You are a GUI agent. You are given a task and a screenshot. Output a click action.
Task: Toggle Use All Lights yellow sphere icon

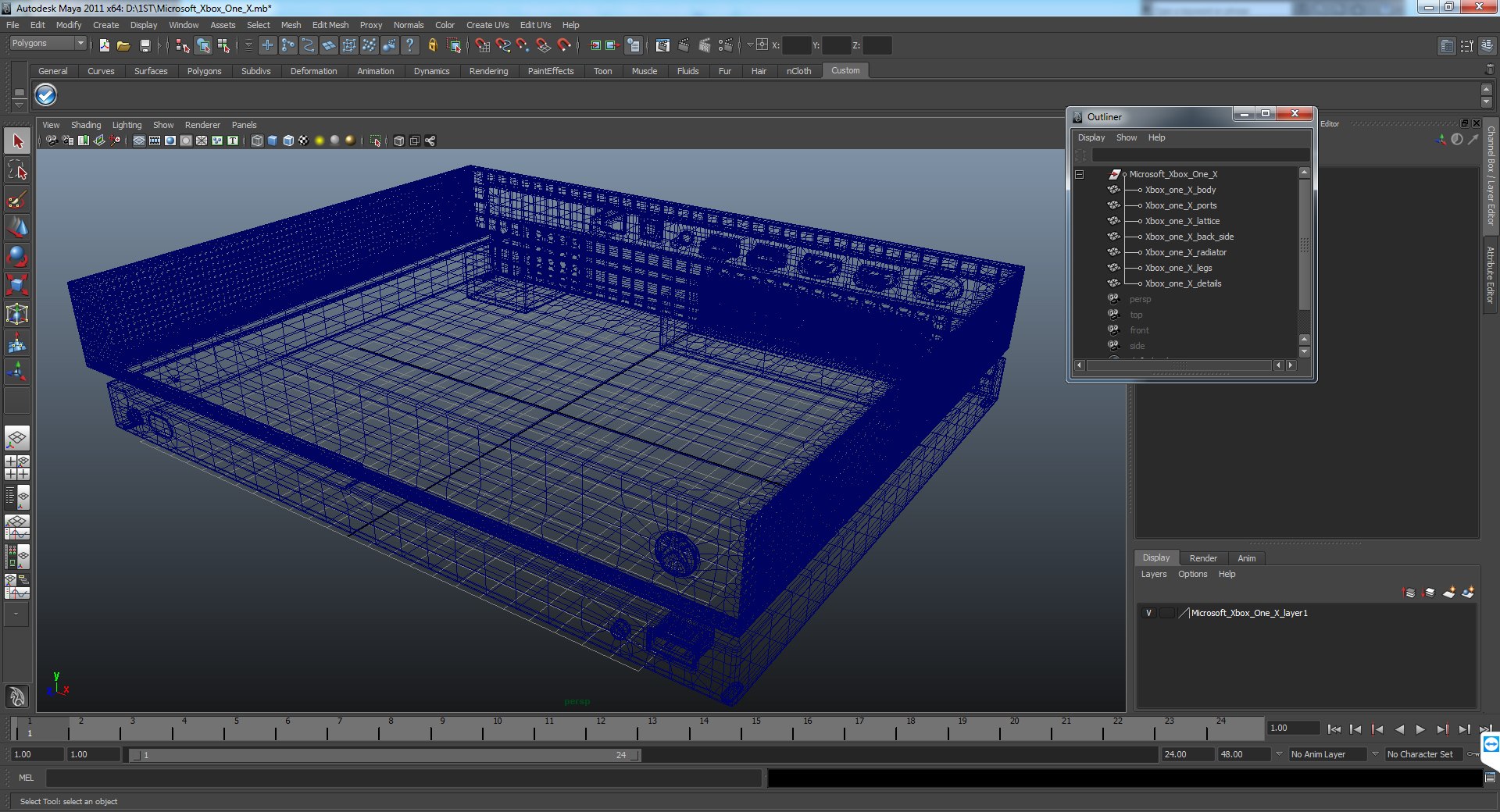click(x=320, y=141)
